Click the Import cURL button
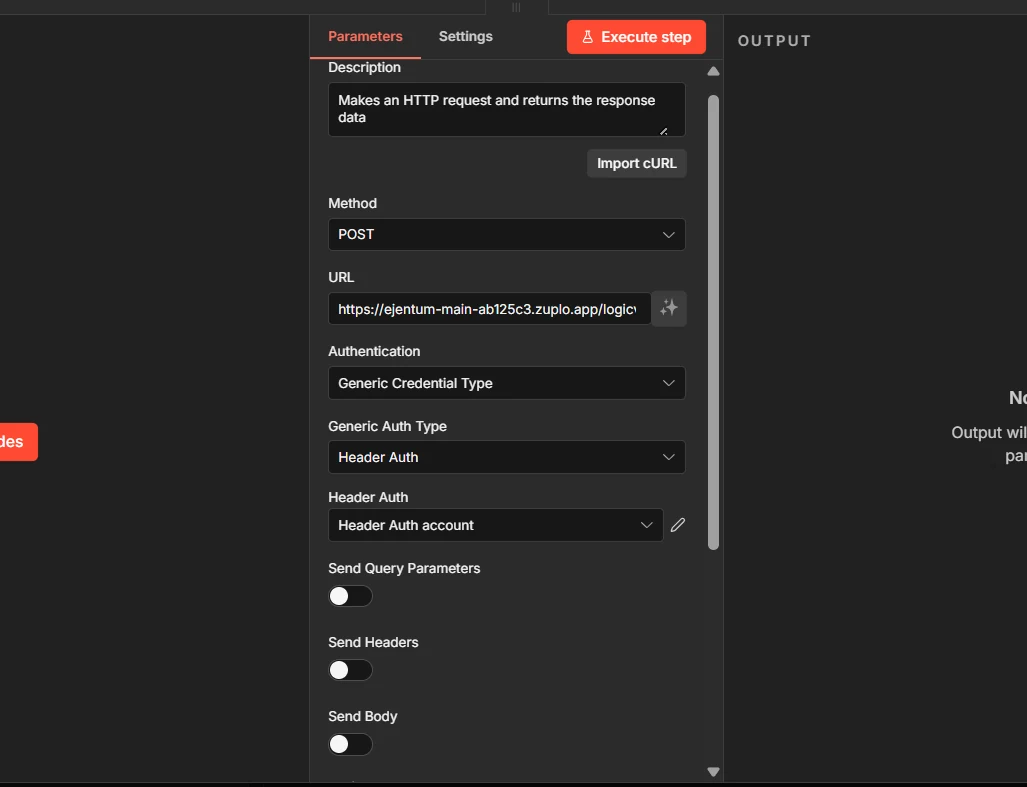The width and height of the screenshot is (1027, 787). pos(636,163)
